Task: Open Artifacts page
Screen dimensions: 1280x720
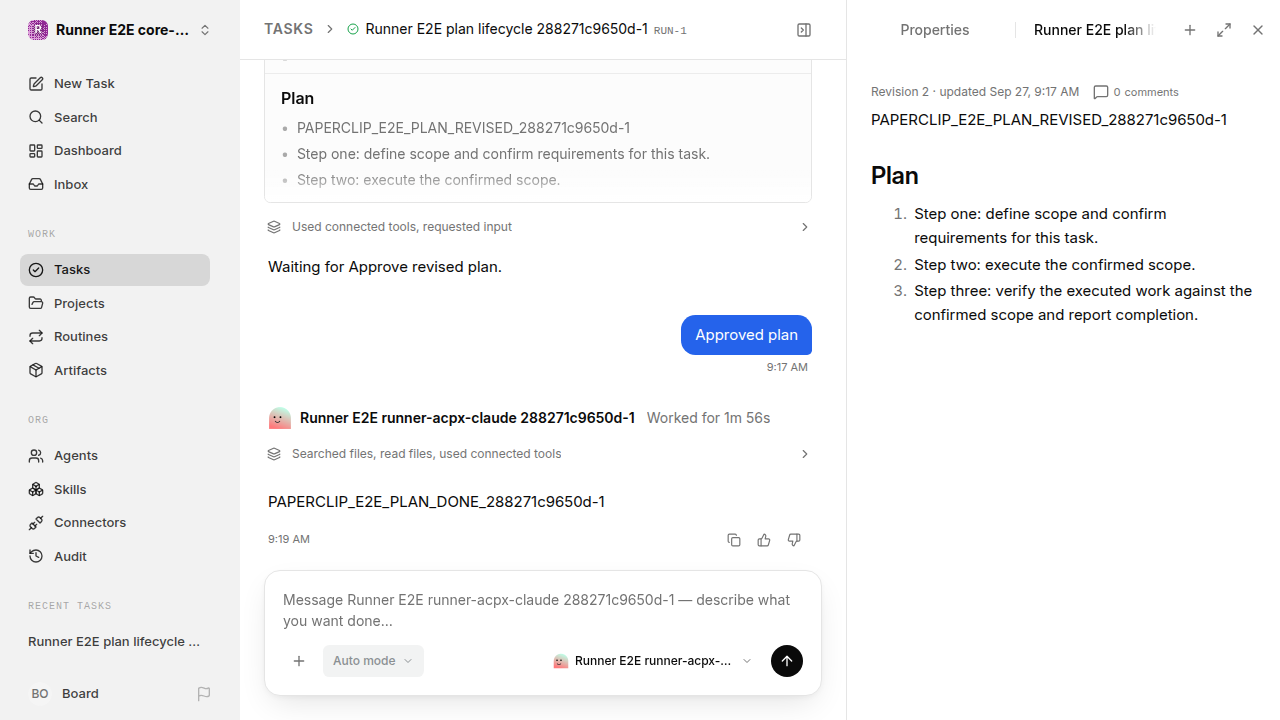Action: [x=115, y=371]
